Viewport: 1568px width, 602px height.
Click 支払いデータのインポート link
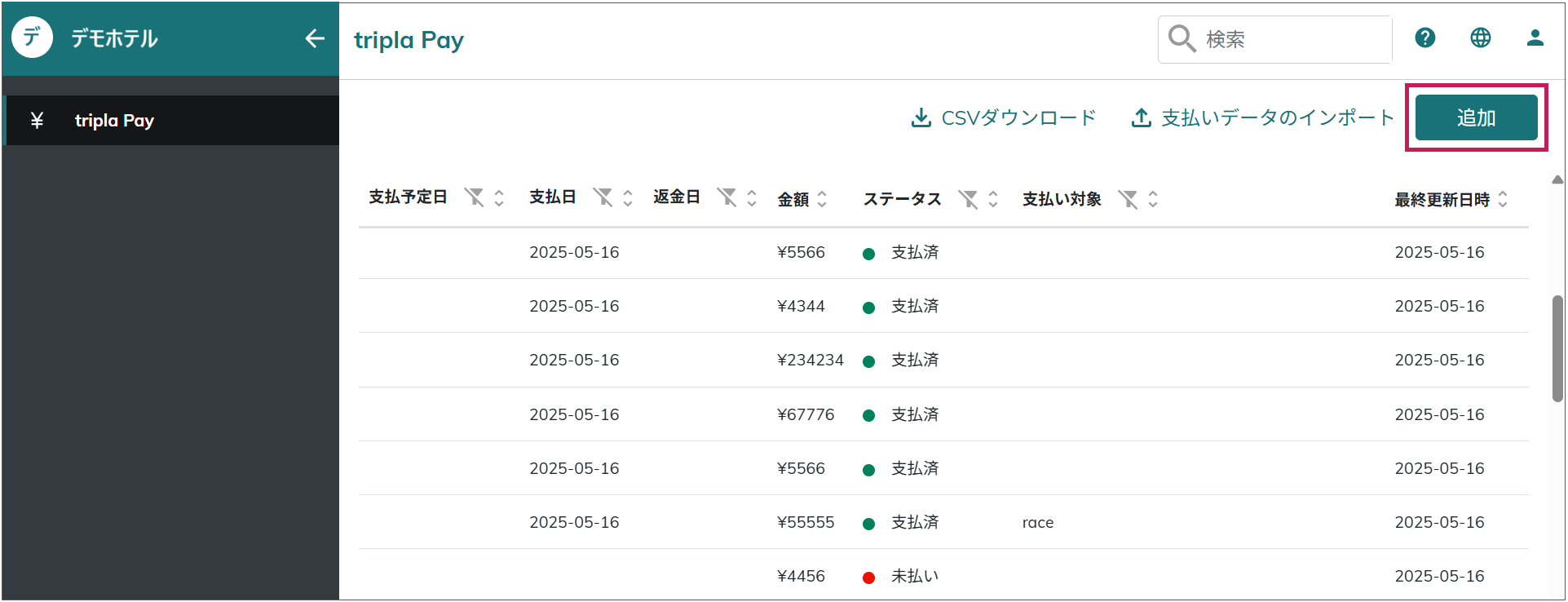point(1263,118)
